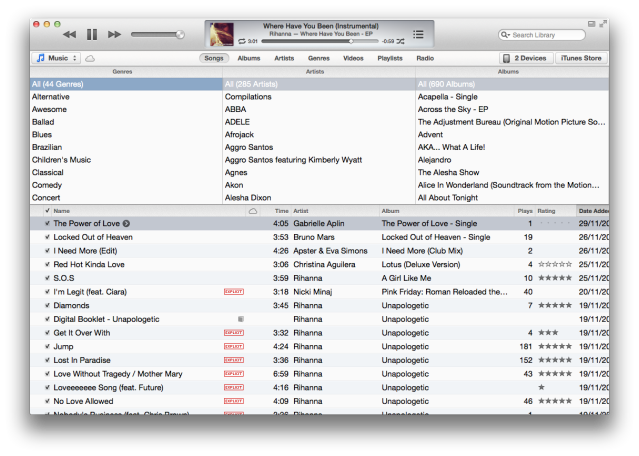Select All (44 Genres) row
Screen dimensions: 639x456
(x=126, y=84)
